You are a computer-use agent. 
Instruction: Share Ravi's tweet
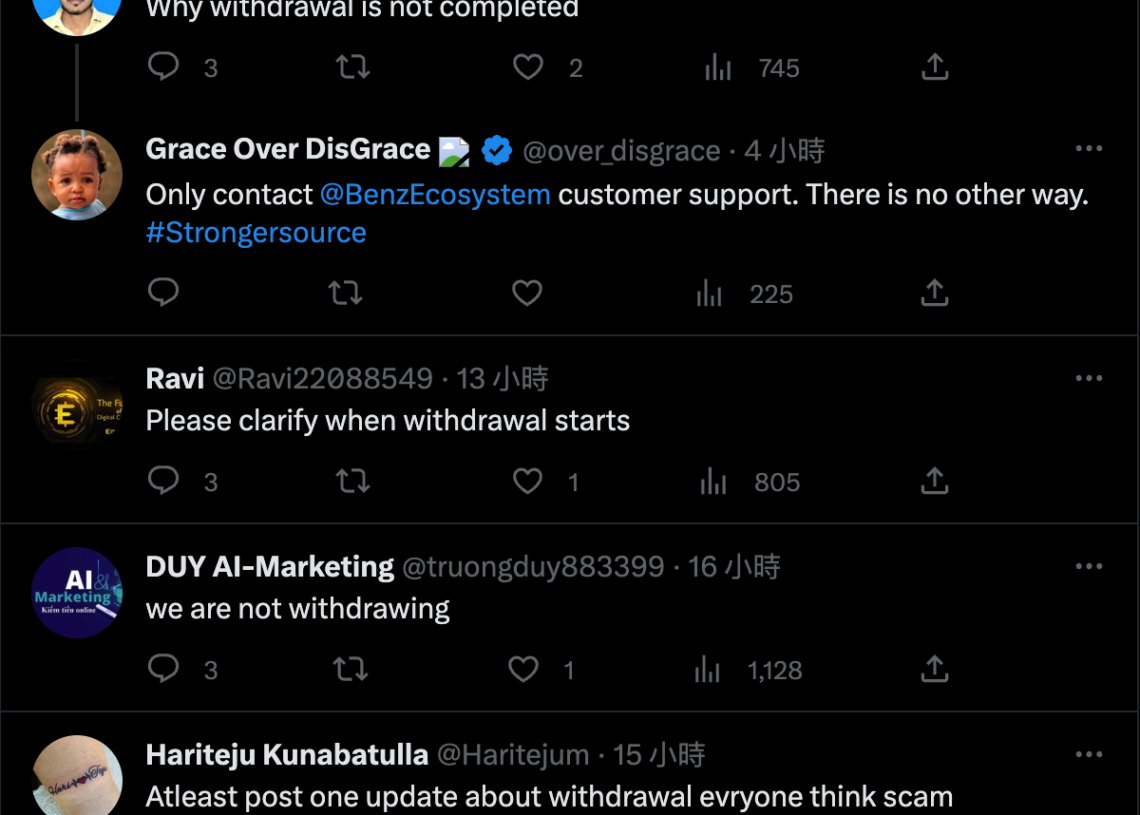(934, 481)
